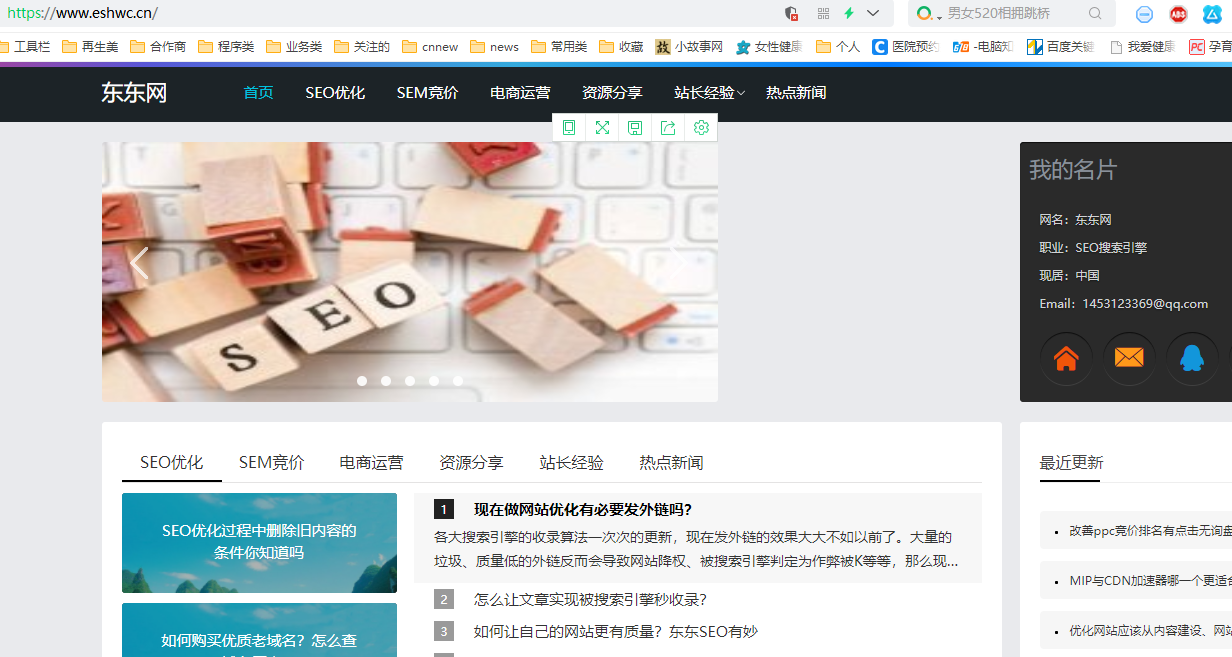Open the 医院预约 bookmark

click(x=905, y=47)
